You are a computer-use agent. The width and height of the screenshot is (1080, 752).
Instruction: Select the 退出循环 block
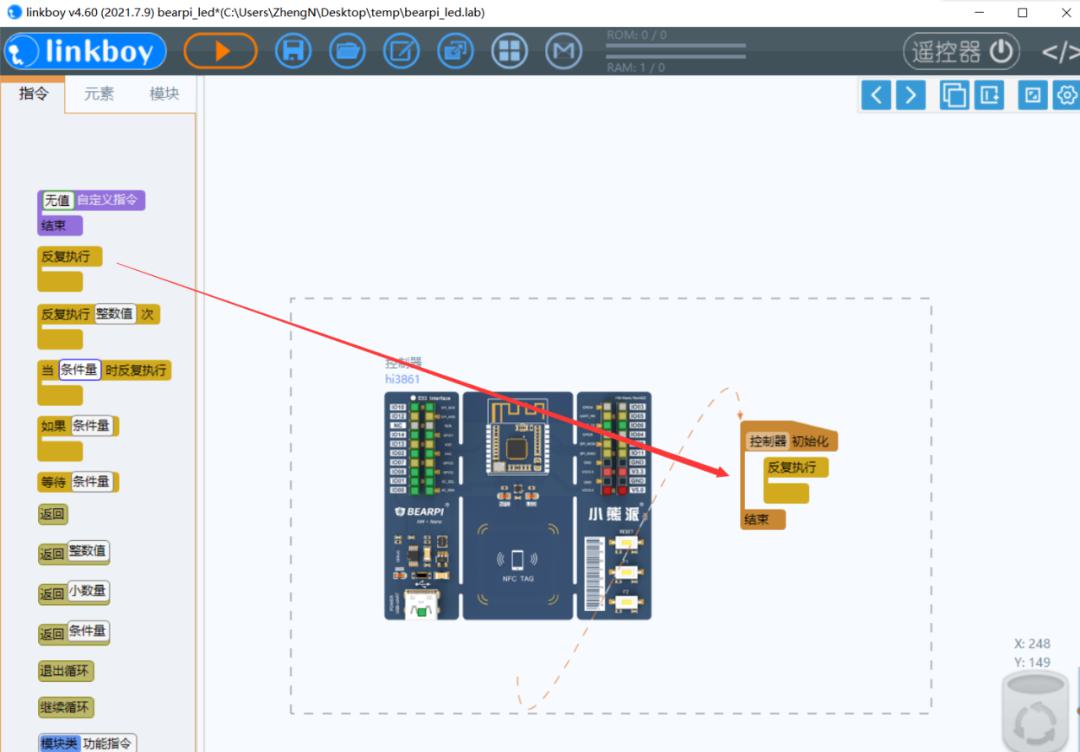[x=65, y=671]
